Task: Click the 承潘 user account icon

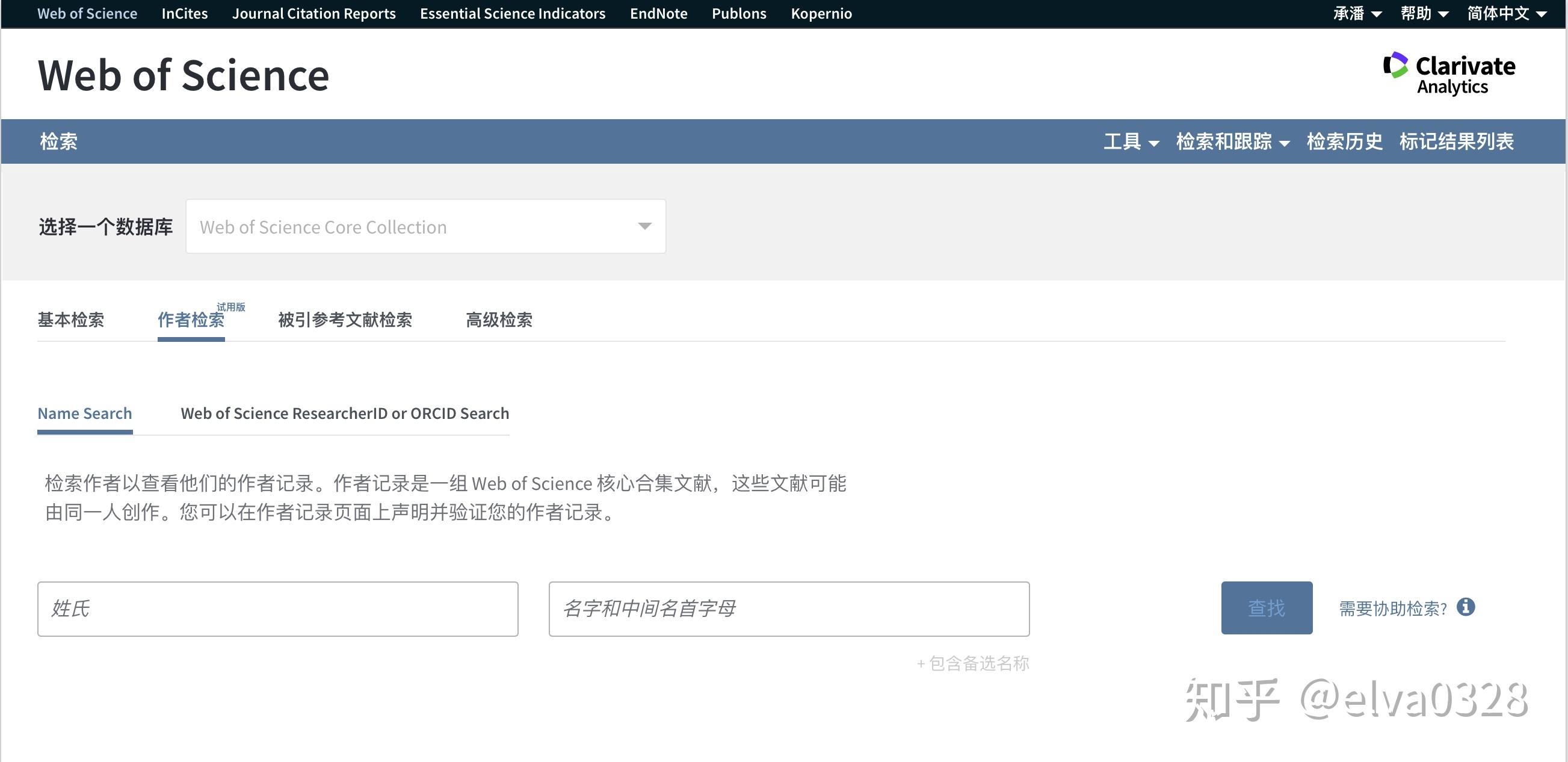Action: (1350, 13)
